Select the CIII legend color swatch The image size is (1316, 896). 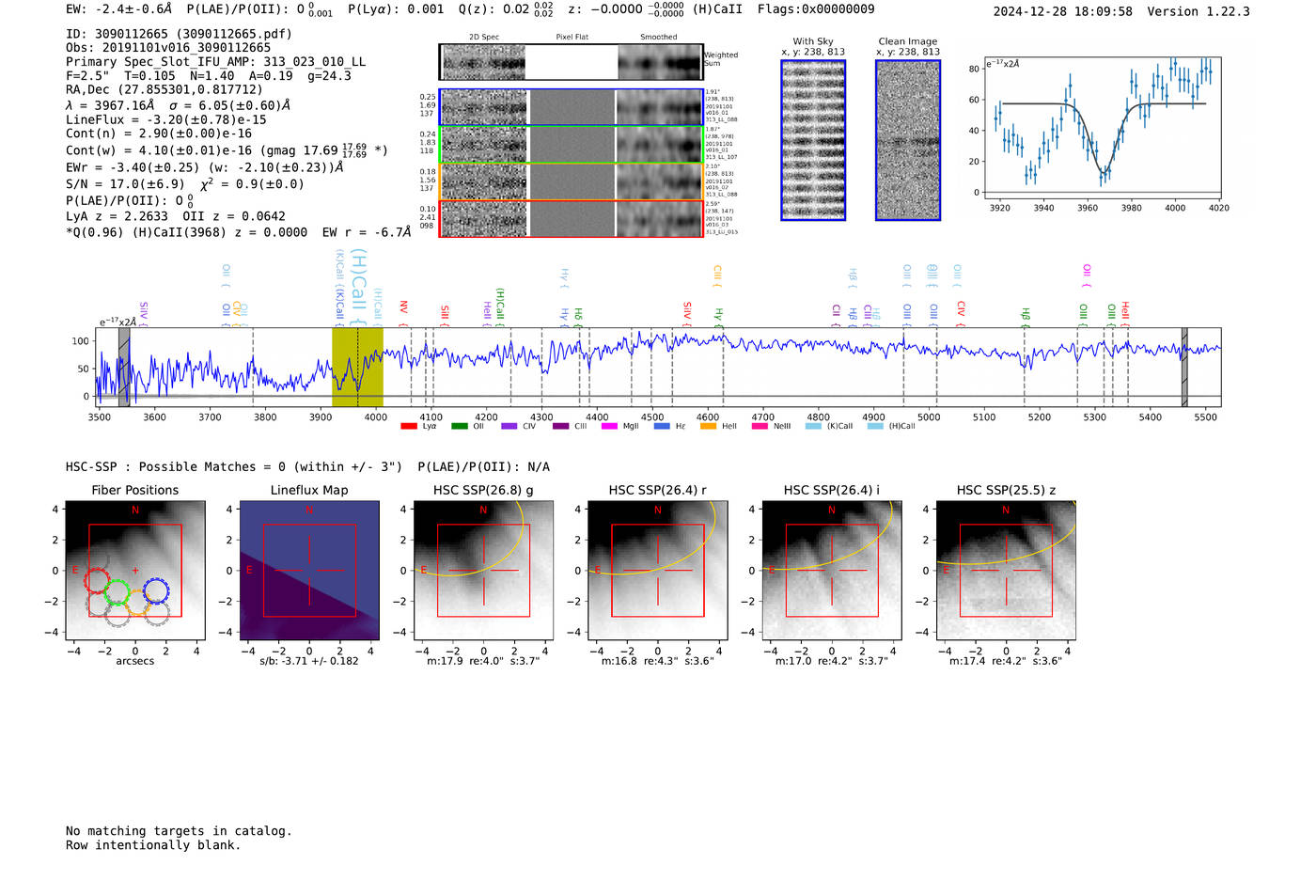(x=560, y=426)
